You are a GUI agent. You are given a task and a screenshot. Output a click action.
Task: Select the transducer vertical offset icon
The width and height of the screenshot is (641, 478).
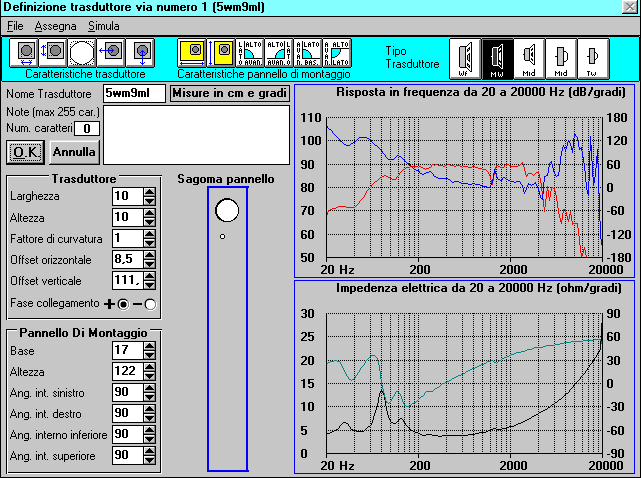coord(140,53)
